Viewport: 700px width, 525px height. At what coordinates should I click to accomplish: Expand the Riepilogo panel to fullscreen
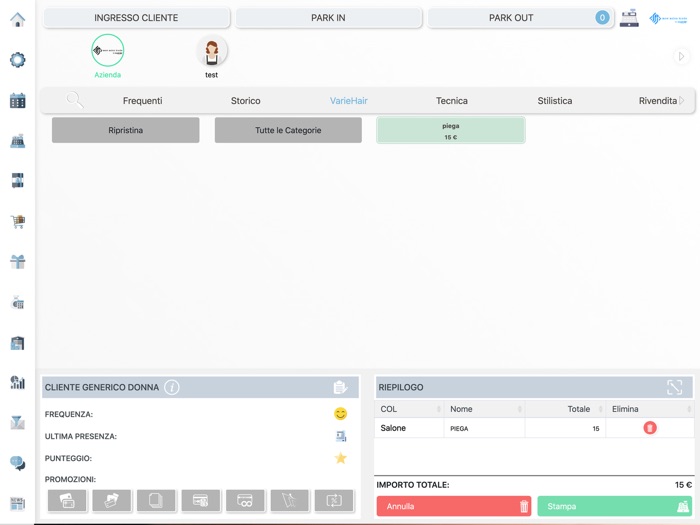click(x=675, y=387)
